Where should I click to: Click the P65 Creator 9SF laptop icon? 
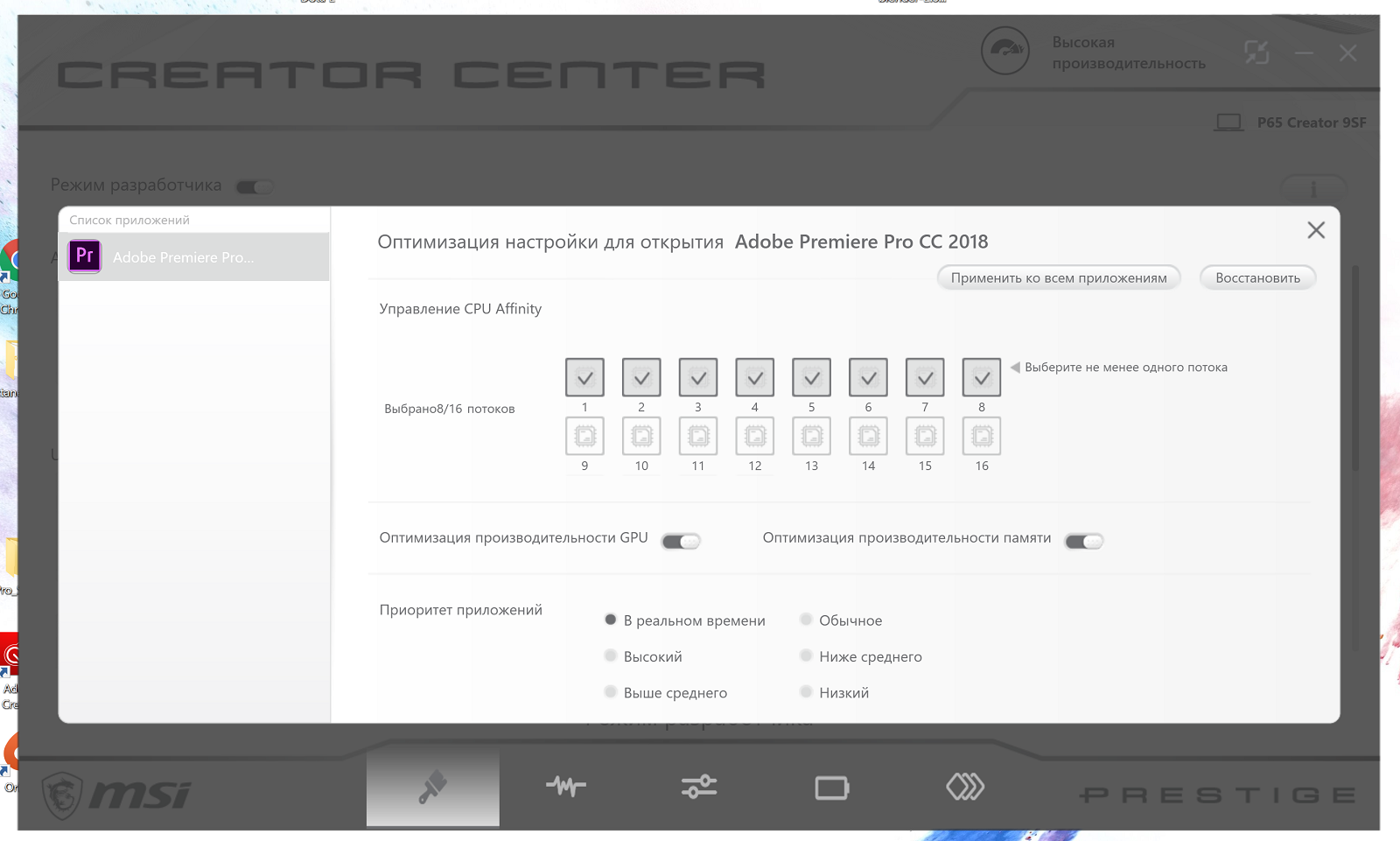pos(1228,123)
